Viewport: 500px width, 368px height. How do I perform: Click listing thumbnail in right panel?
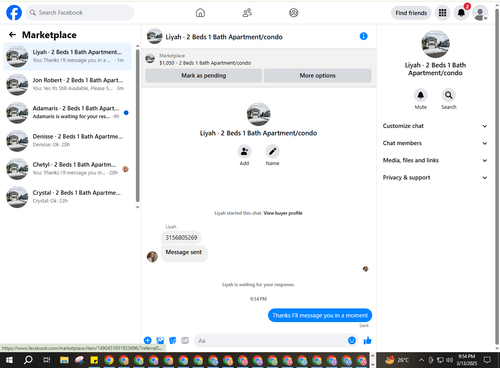pyautogui.click(x=435, y=44)
